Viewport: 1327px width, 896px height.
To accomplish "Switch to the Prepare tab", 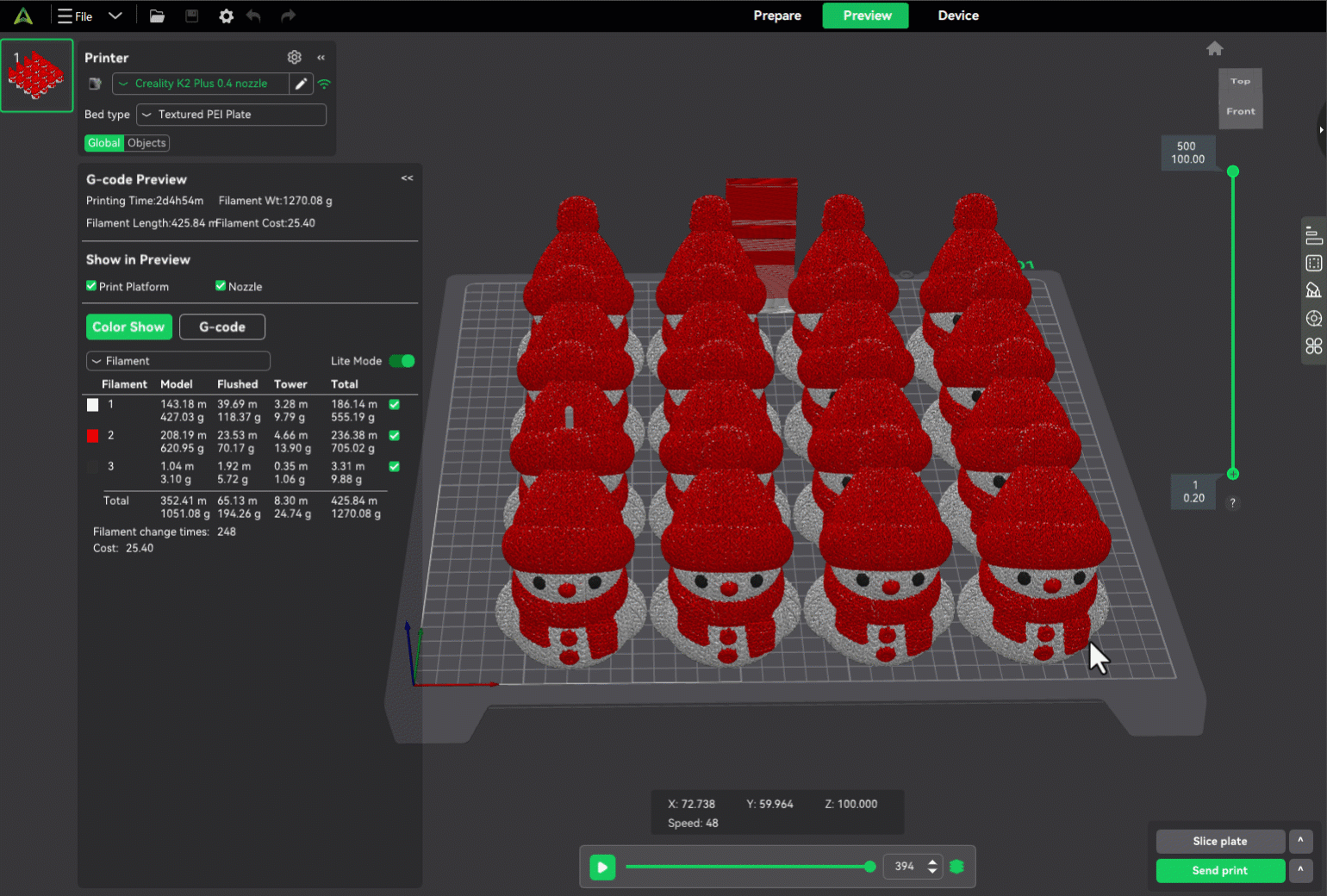I will [x=777, y=16].
